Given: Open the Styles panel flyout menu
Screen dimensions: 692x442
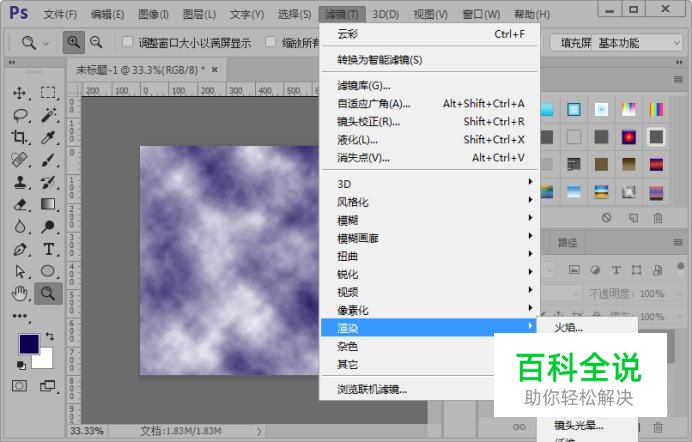Looking at the screenshot, I should [678, 79].
